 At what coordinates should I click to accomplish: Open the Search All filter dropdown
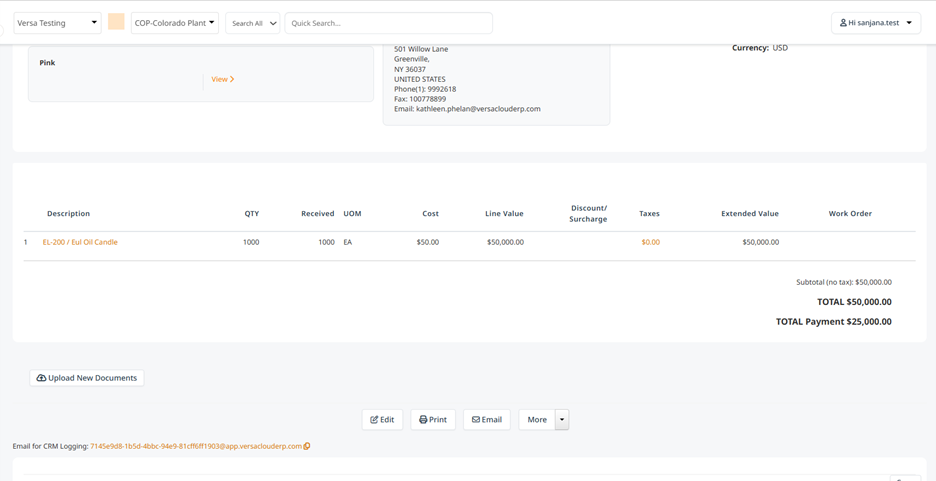(253, 23)
